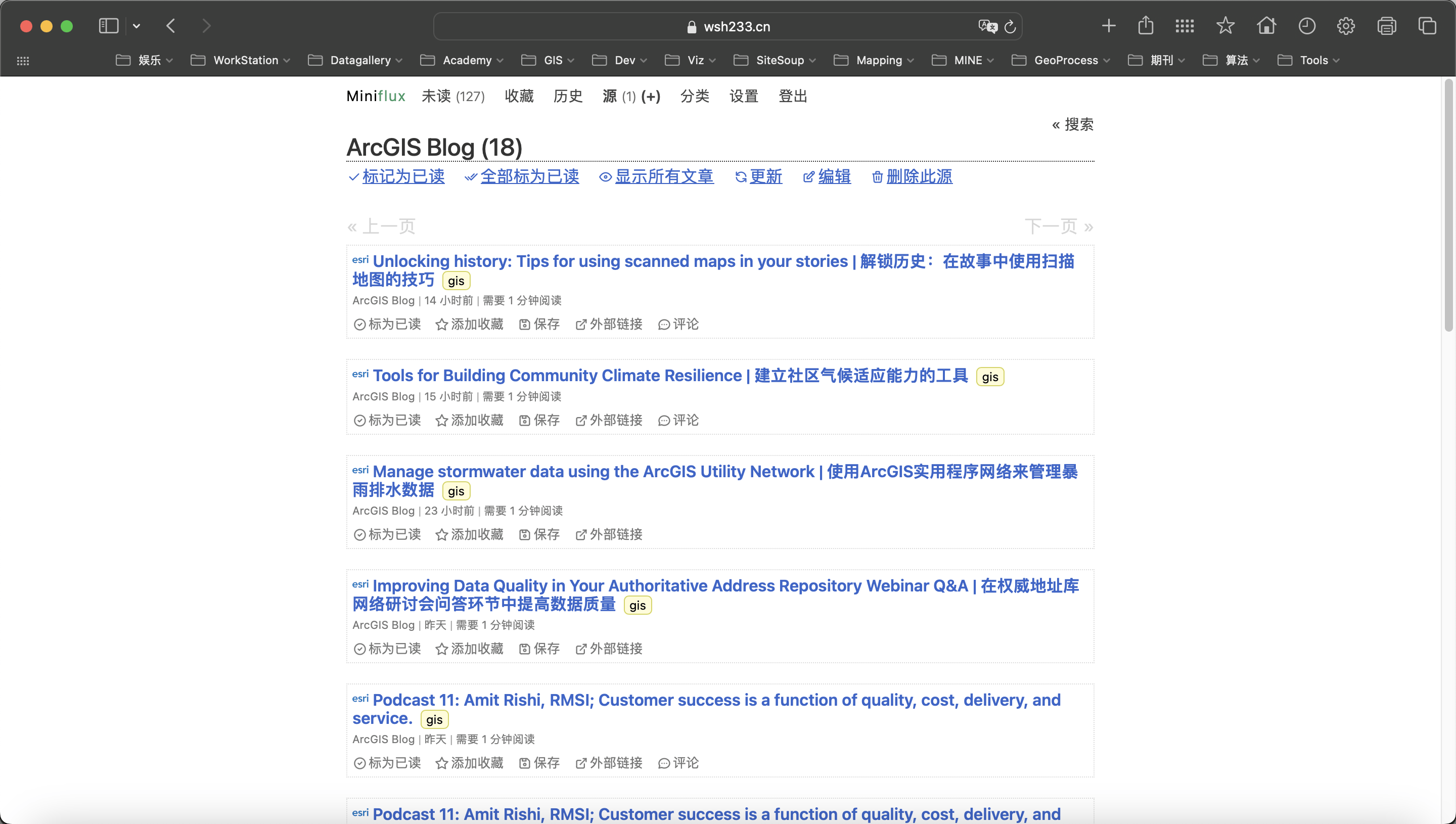Open settings gear icon in toolbar
This screenshot has height=824, width=1456.
click(1346, 25)
